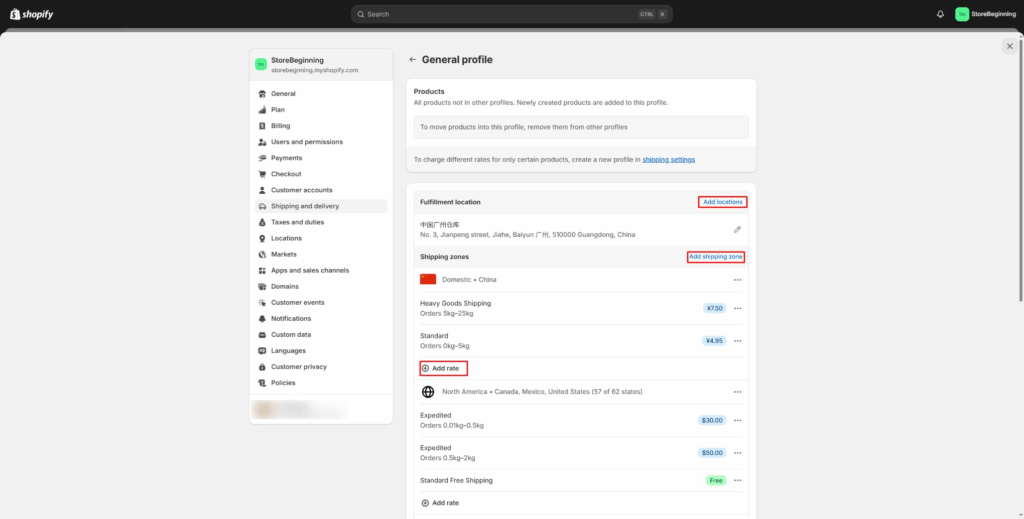1024x519 pixels.
Task: Open the options menu for Domestic China zone
Action: coord(737,280)
